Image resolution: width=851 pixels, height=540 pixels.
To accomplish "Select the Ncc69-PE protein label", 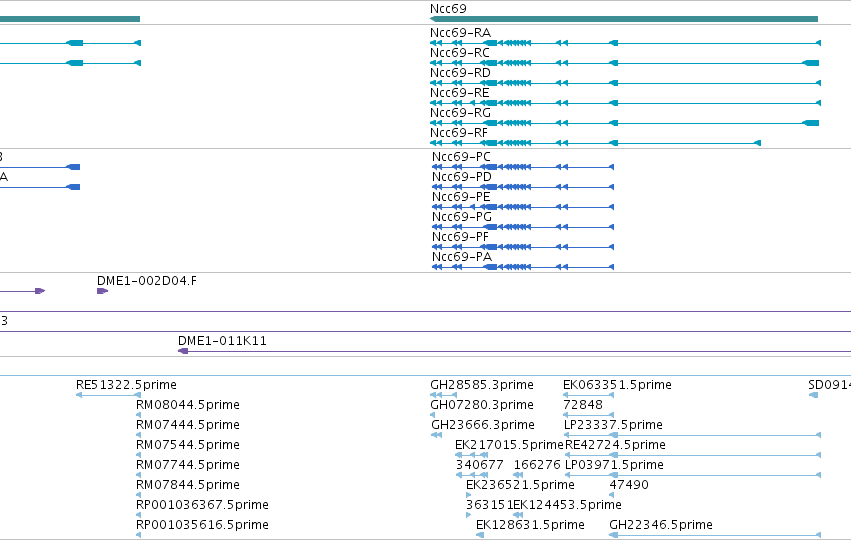I will (461, 197).
